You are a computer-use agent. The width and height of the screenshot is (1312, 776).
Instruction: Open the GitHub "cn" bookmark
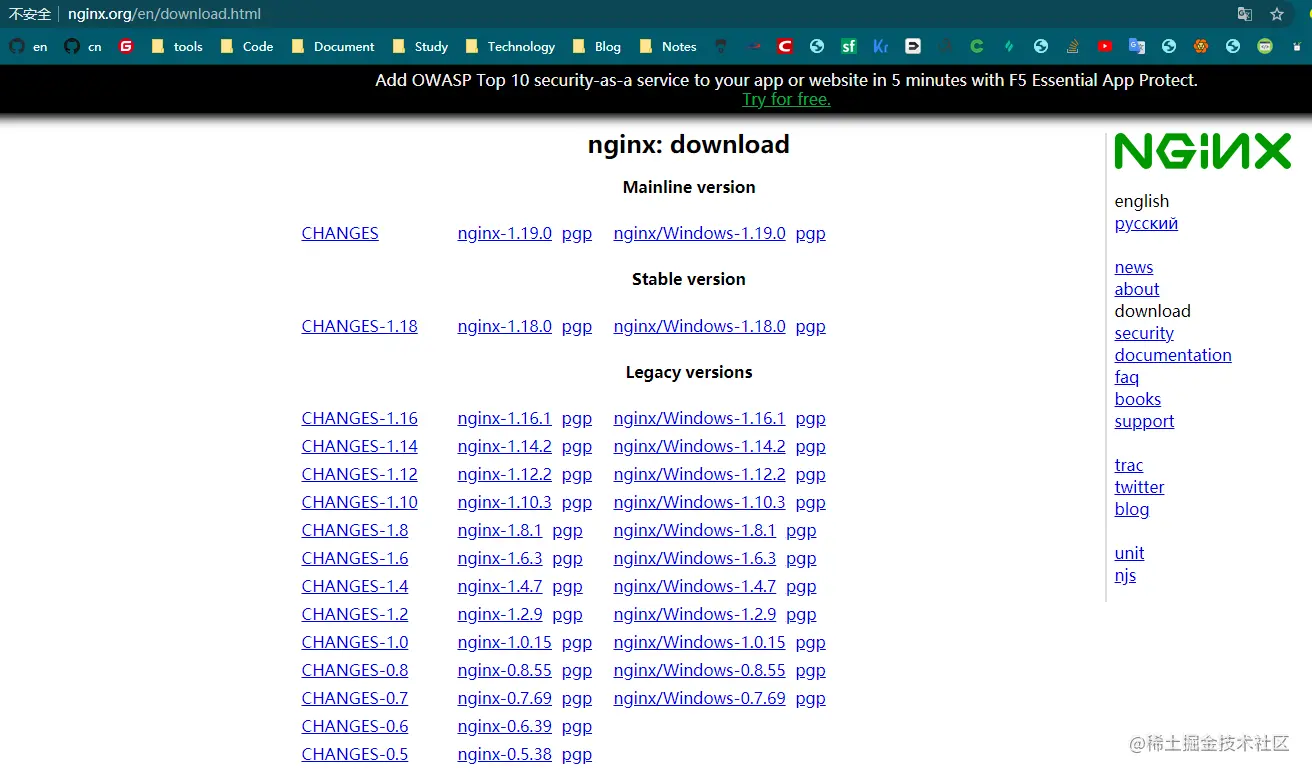tap(83, 46)
